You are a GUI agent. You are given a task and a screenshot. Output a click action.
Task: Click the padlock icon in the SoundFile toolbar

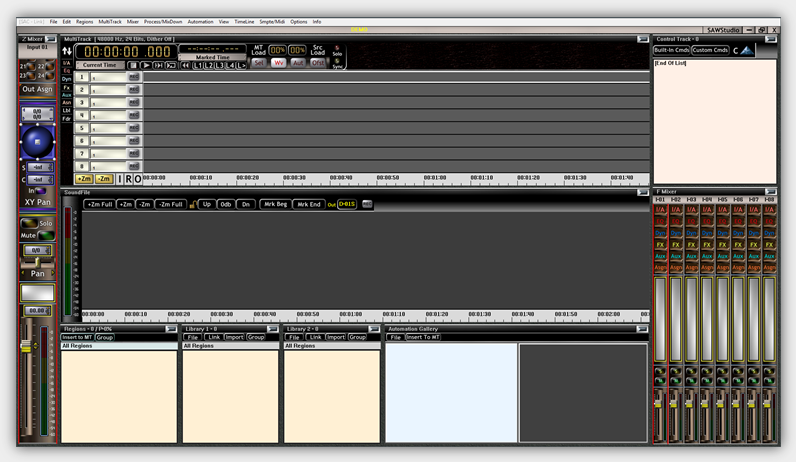point(192,204)
